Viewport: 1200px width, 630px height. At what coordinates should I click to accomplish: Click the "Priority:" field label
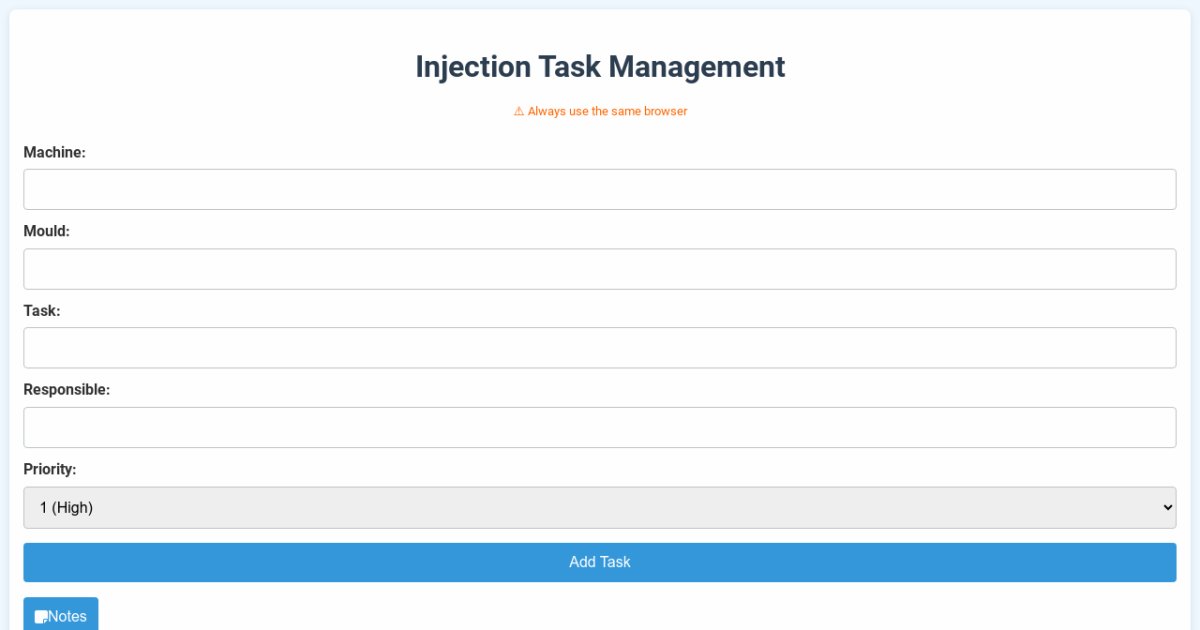coord(50,469)
